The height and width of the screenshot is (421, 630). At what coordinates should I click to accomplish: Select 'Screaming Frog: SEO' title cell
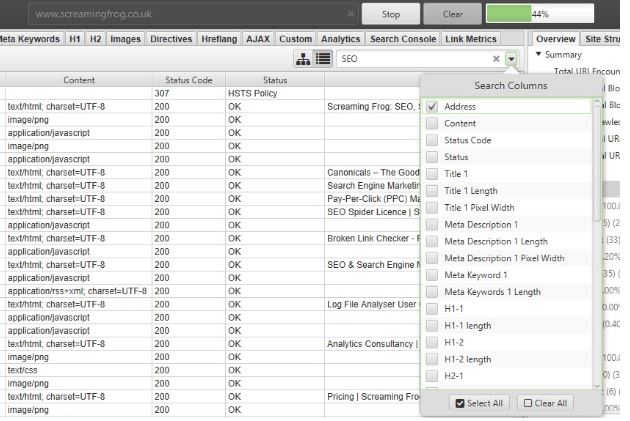372,106
